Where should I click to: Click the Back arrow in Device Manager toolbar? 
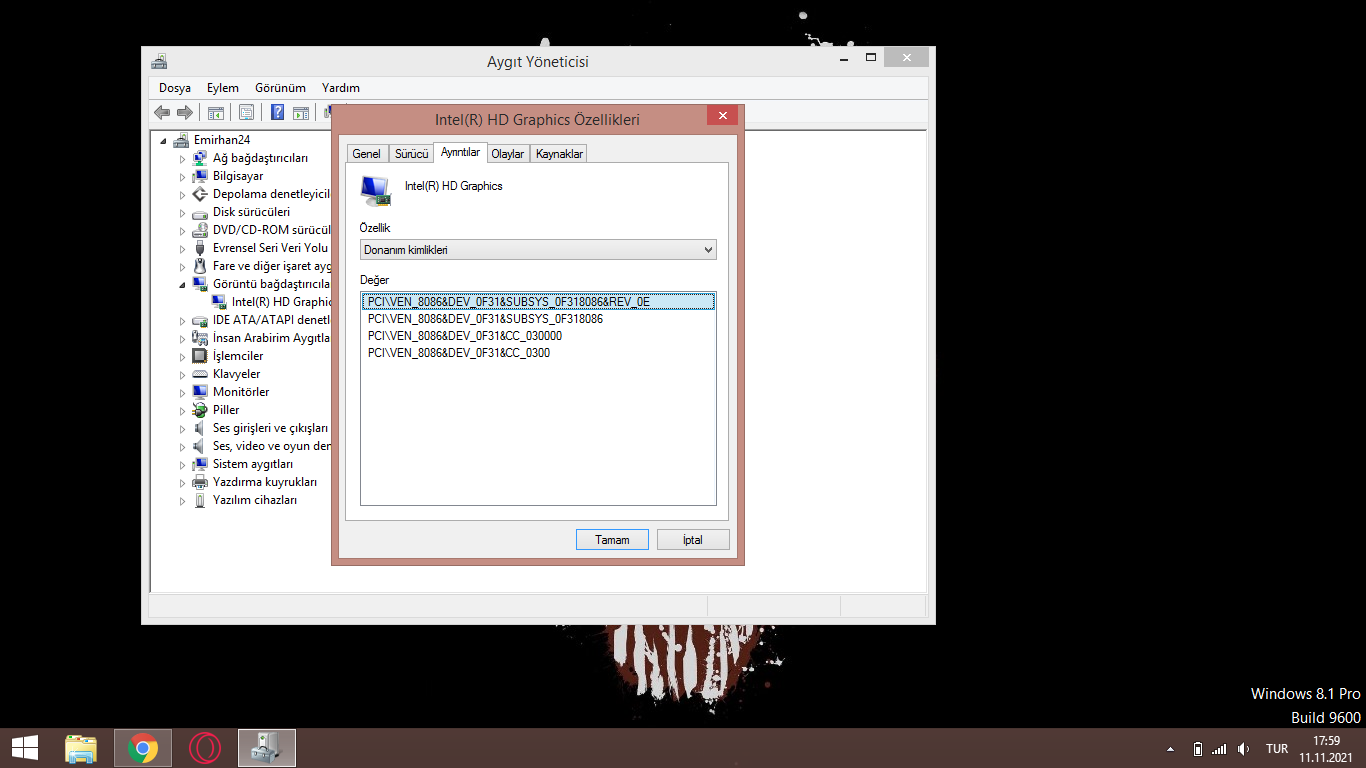tap(162, 112)
